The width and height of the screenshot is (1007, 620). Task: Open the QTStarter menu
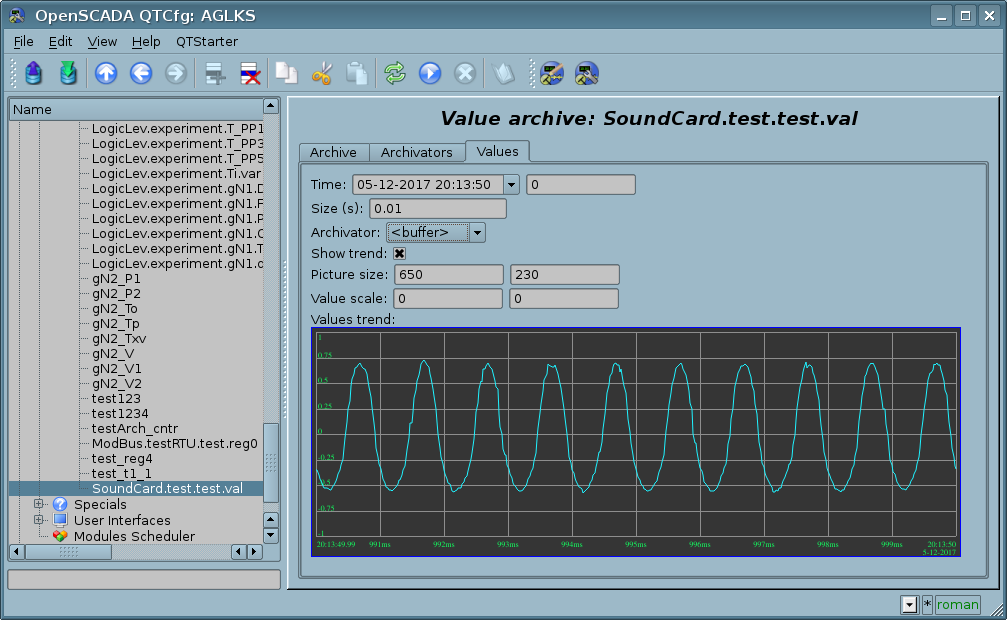[207, 41]
